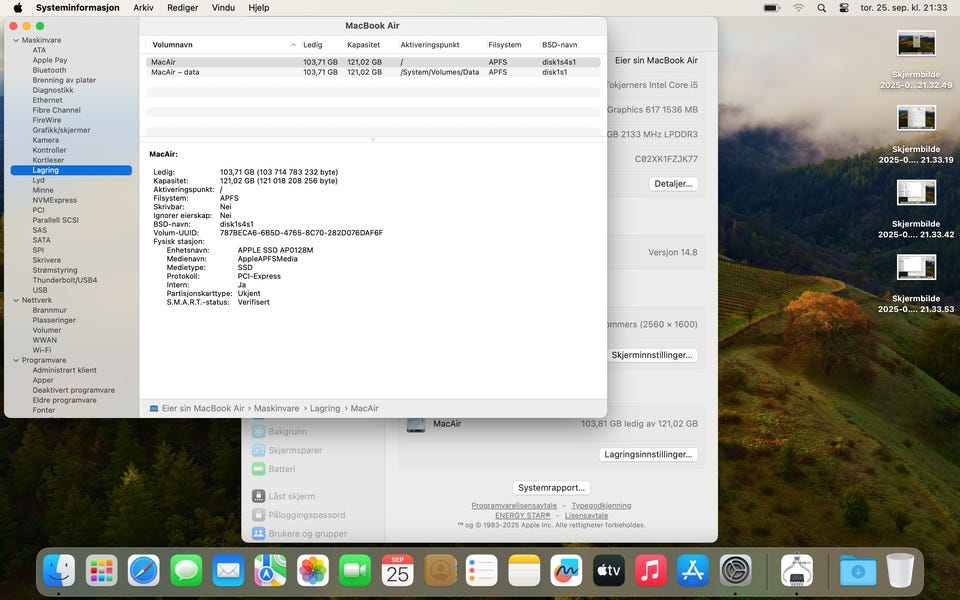Select the MacAir – data volume row
The height and width of the screenshot is (600, 960).
coord(175,72)
